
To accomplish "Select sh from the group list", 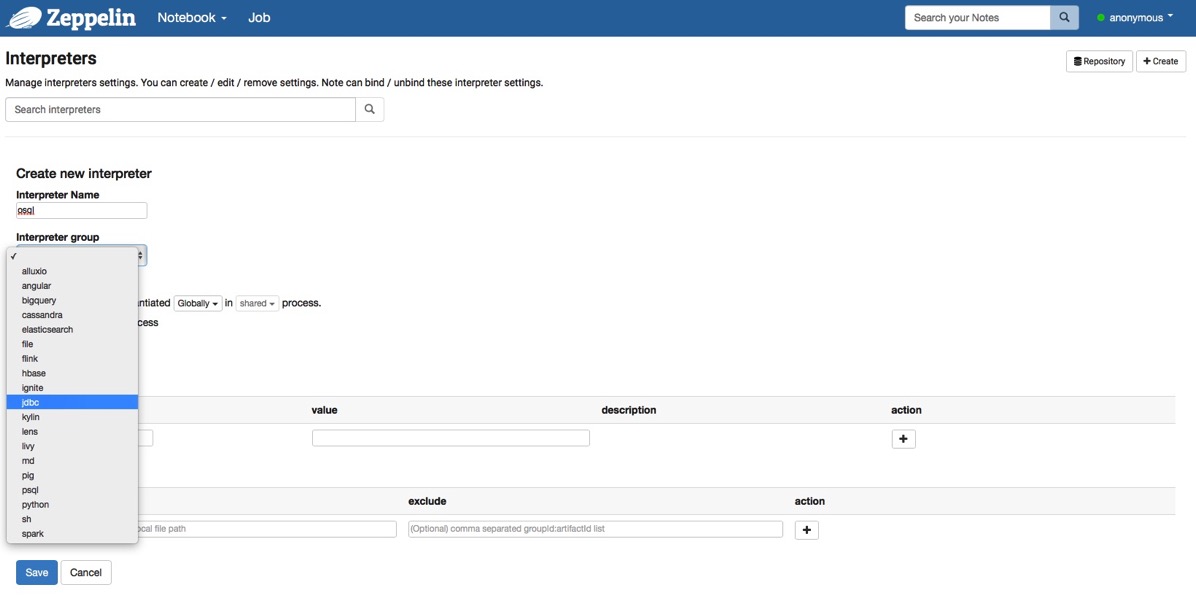I will point(72,519).
